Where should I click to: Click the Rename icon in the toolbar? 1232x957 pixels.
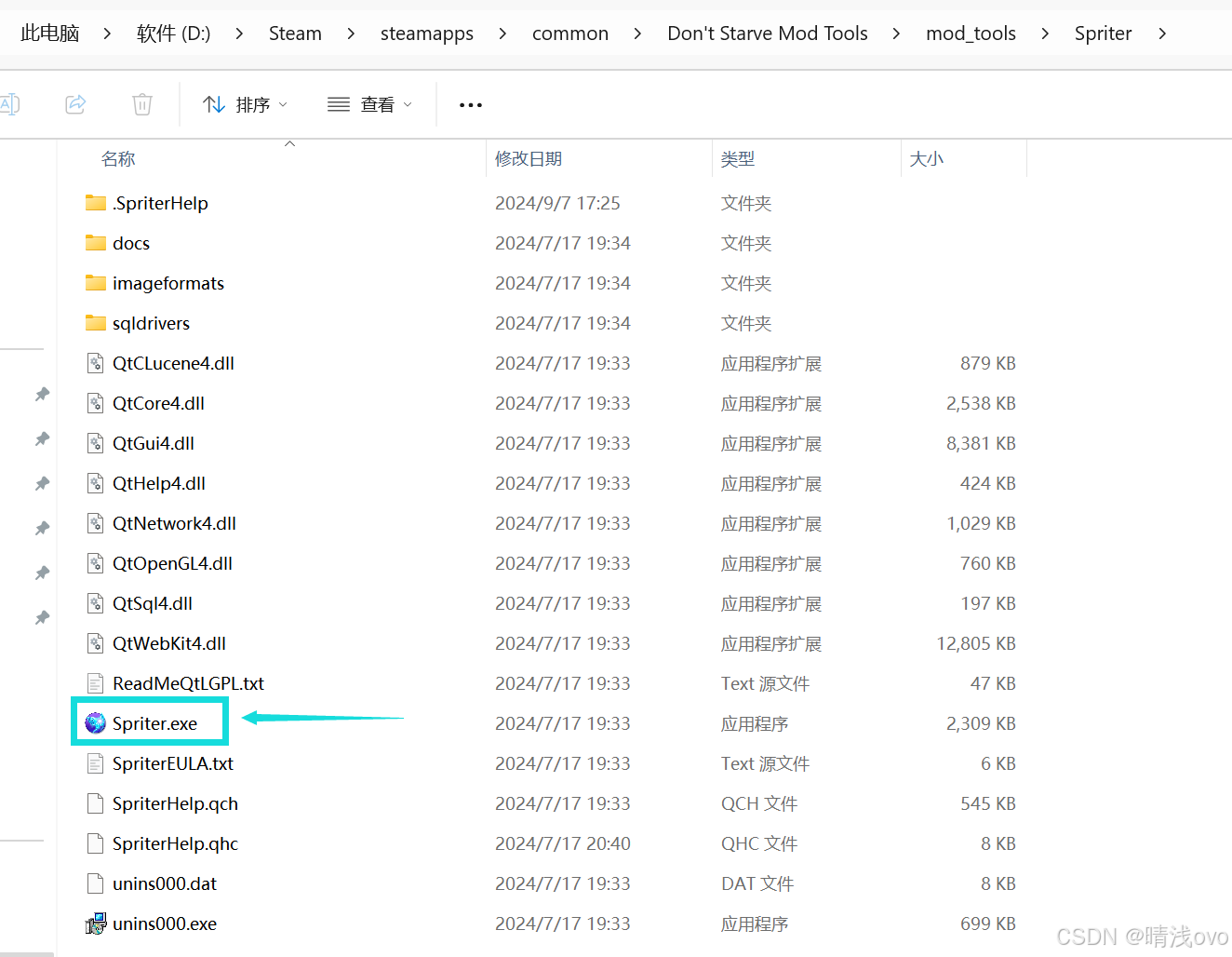(9, 104)
